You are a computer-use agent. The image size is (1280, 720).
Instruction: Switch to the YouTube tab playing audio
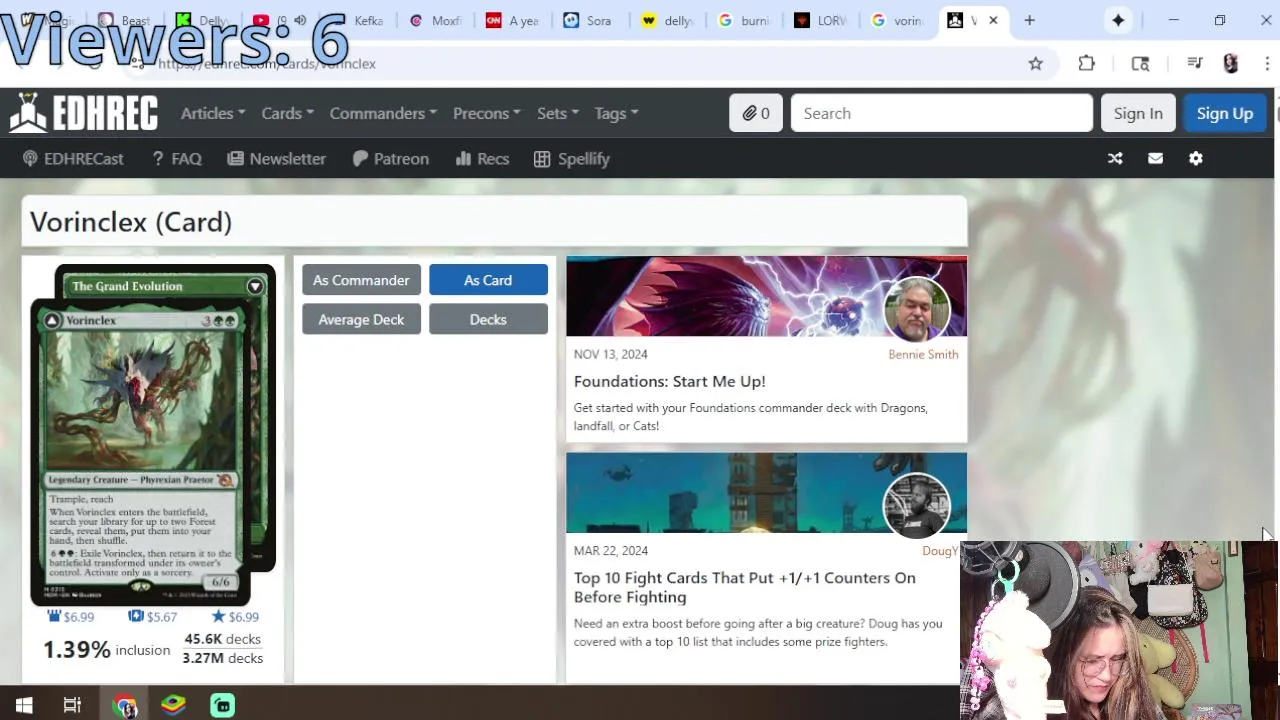click(x=280, y=20)
